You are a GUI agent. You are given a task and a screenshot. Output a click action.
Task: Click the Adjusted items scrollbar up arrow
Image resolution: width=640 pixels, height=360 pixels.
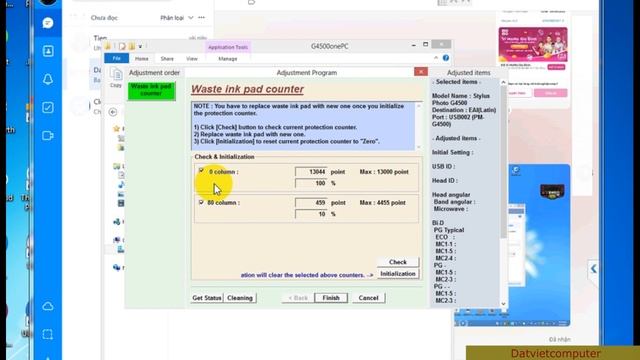[x=503, y=82]
